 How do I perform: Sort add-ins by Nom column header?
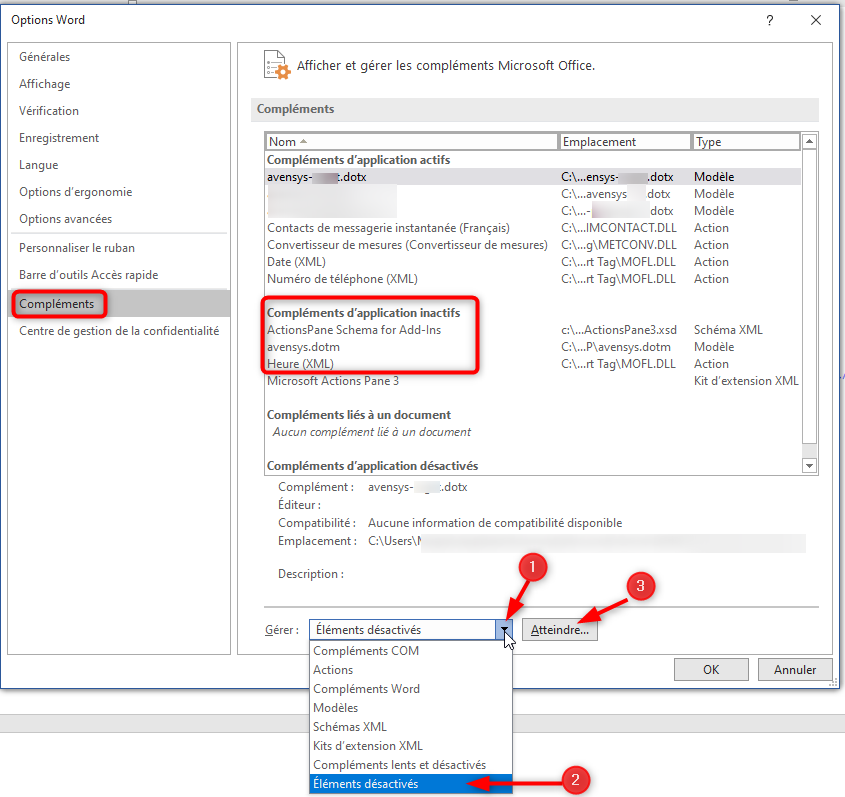[x=410, y=142]
